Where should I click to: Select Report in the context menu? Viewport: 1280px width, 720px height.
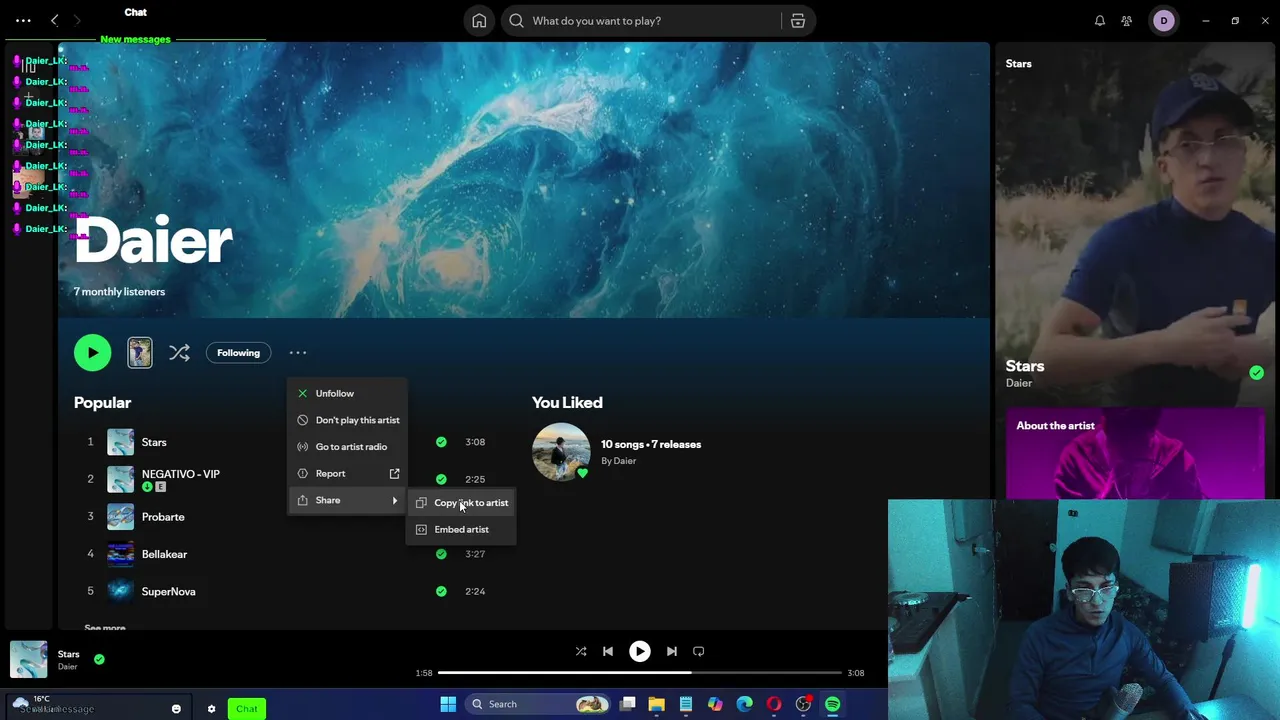coord(346,473)
